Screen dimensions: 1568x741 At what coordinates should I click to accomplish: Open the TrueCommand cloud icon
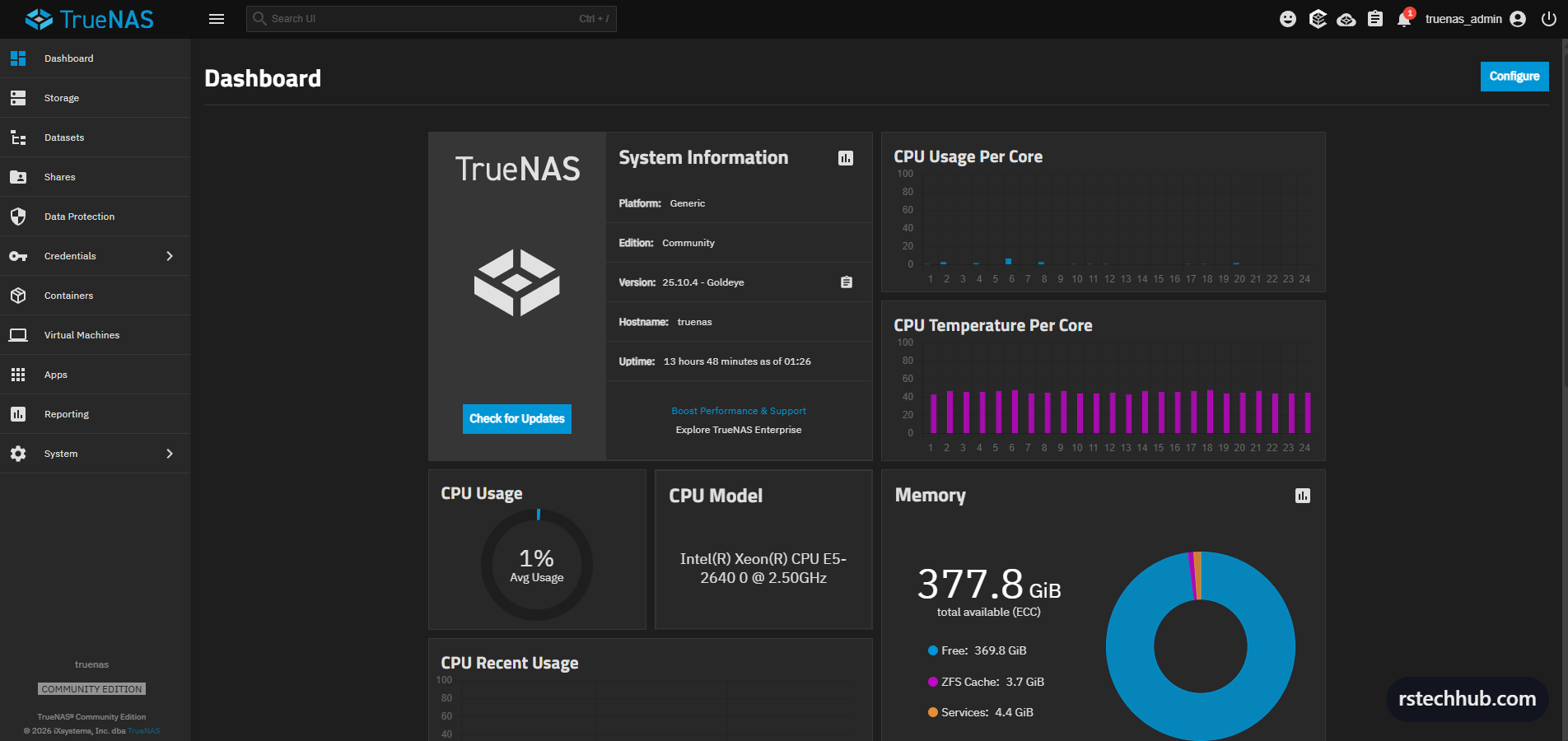[x=1346, y=19]
